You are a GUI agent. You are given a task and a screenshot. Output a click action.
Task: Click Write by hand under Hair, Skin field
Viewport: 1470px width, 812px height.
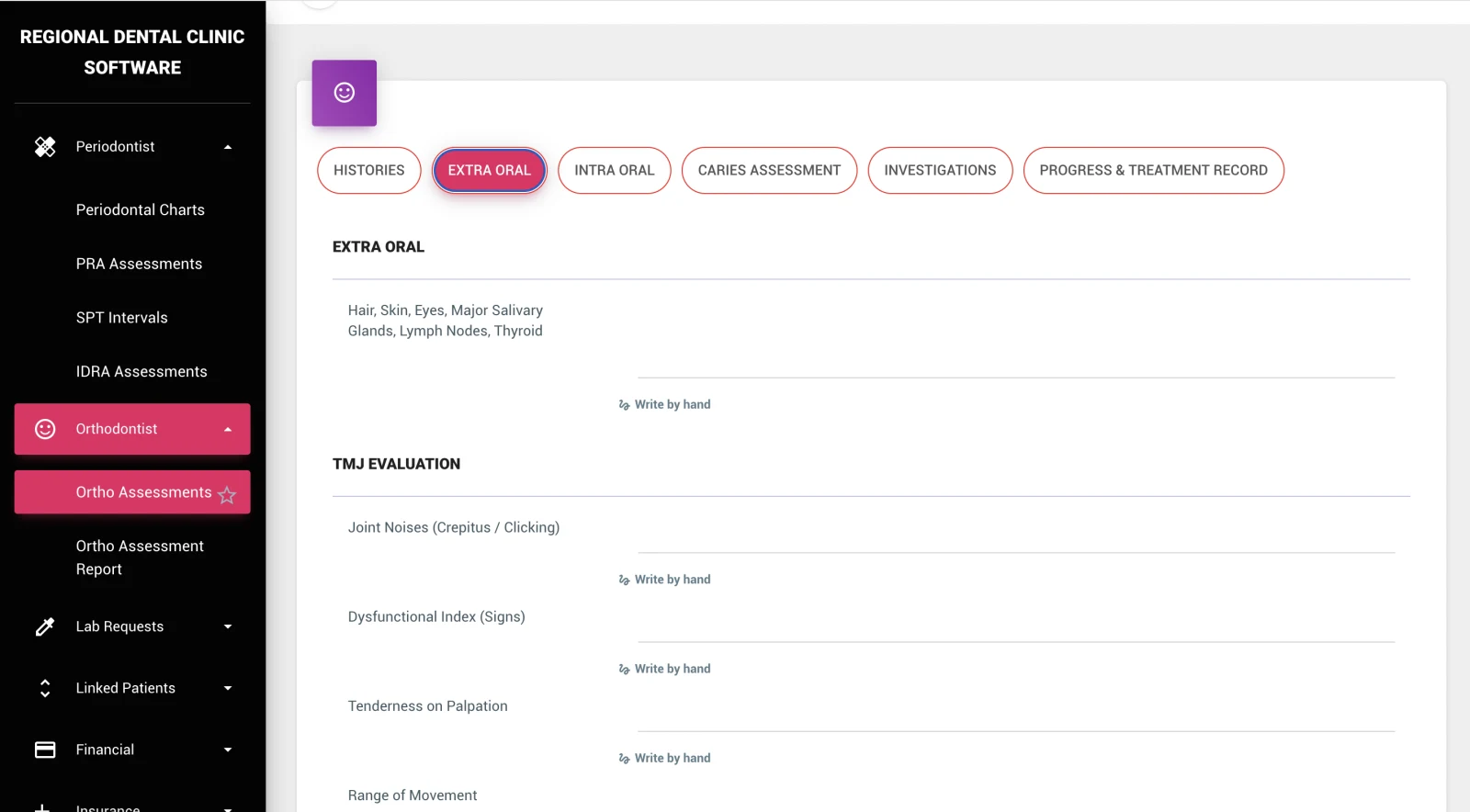[x=673, y=405]
